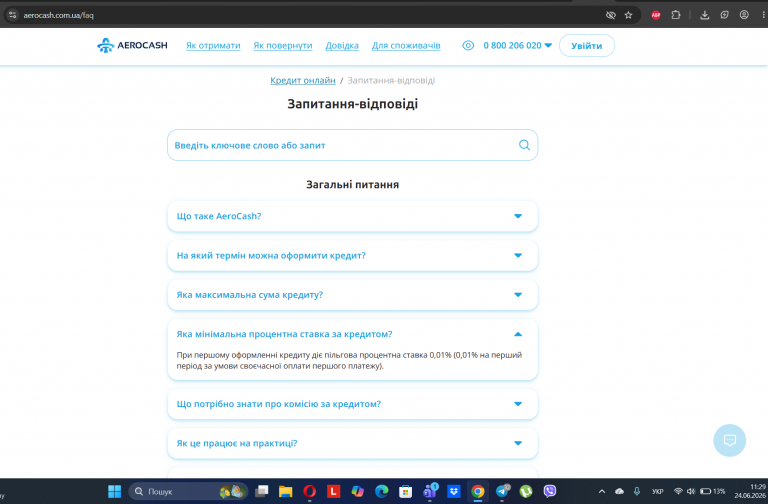768x504 pixels.
Task: Click the leaf-shaped icon beside Downloads
Action: [x=724, y=15]
